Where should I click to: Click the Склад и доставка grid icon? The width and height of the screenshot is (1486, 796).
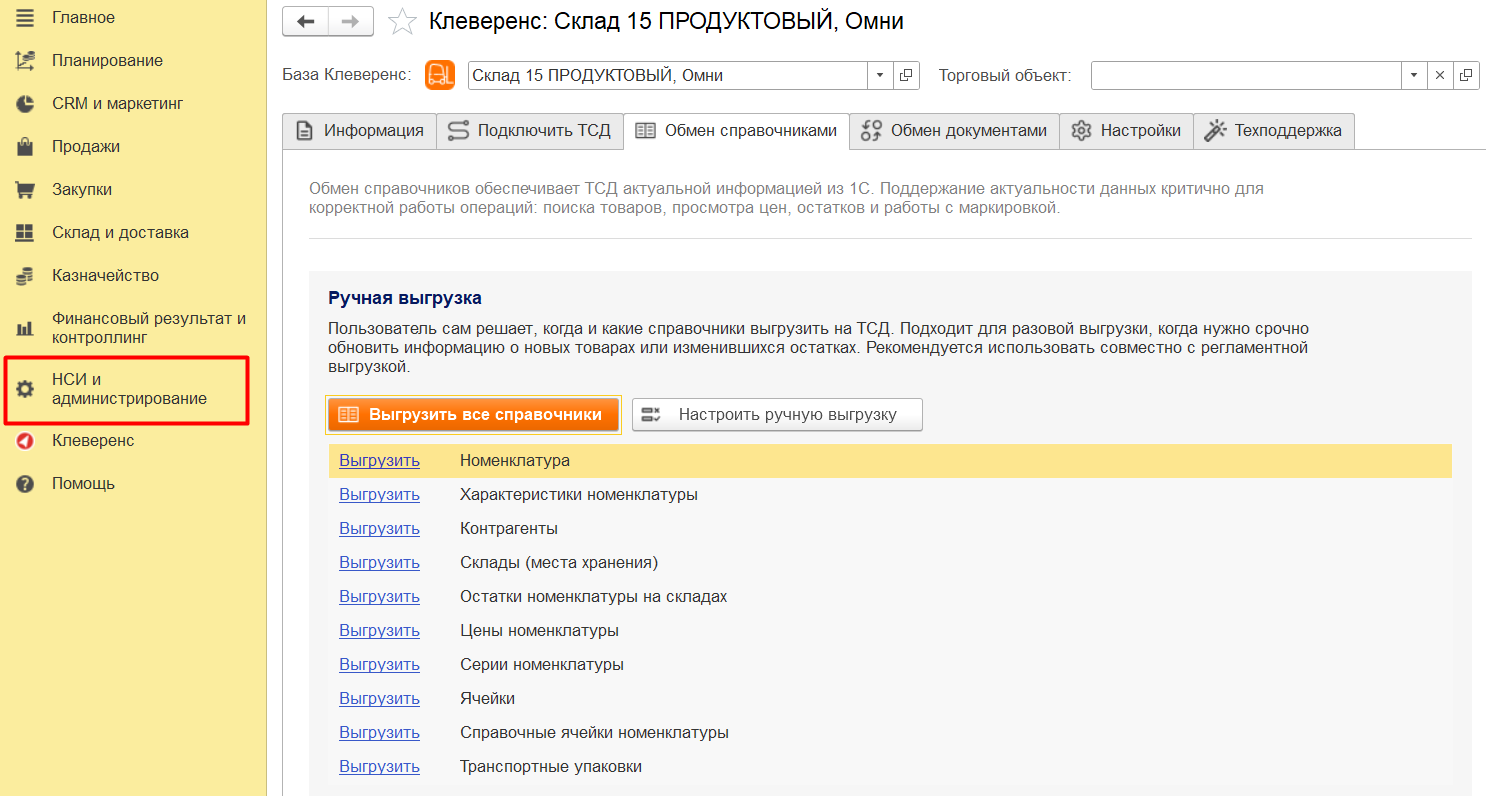point(25,233)
